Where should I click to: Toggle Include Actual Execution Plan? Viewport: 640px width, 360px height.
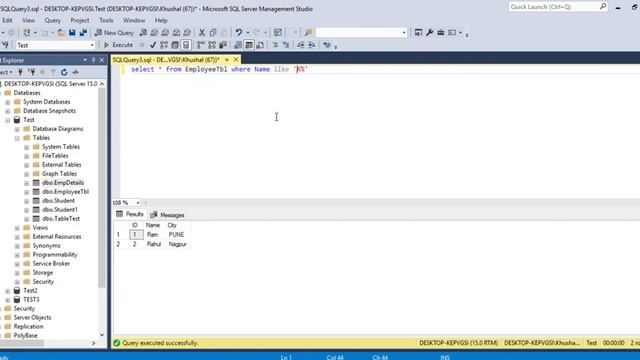click(201, 45)
